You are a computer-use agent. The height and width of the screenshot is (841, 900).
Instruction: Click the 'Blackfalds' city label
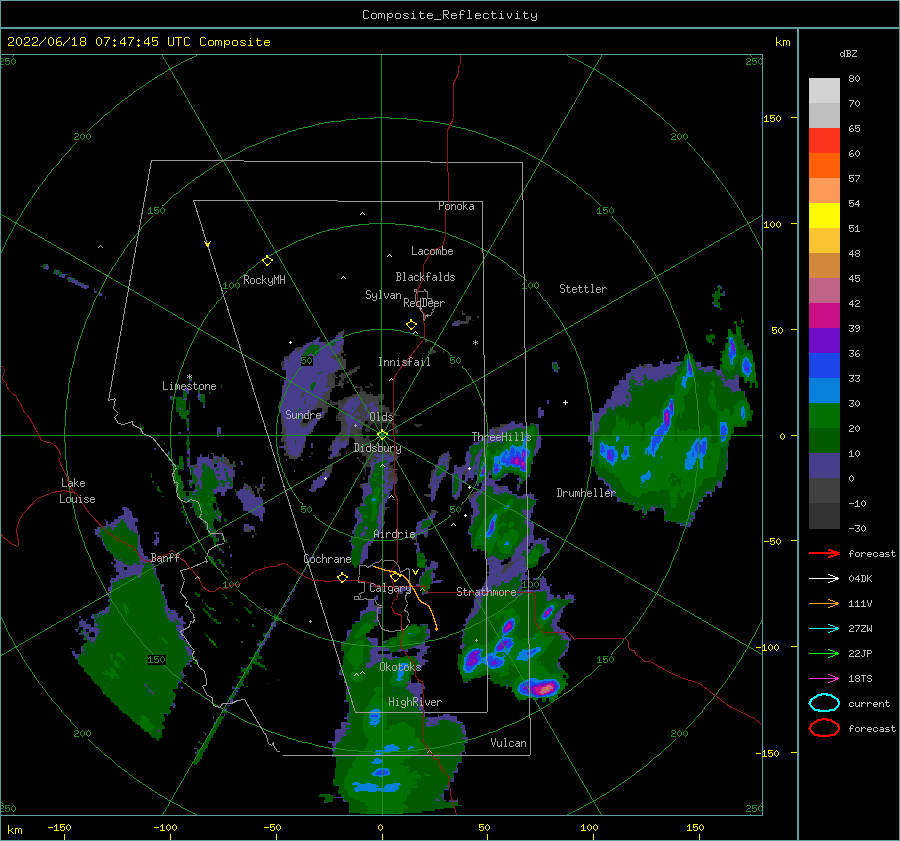[425, 277]
